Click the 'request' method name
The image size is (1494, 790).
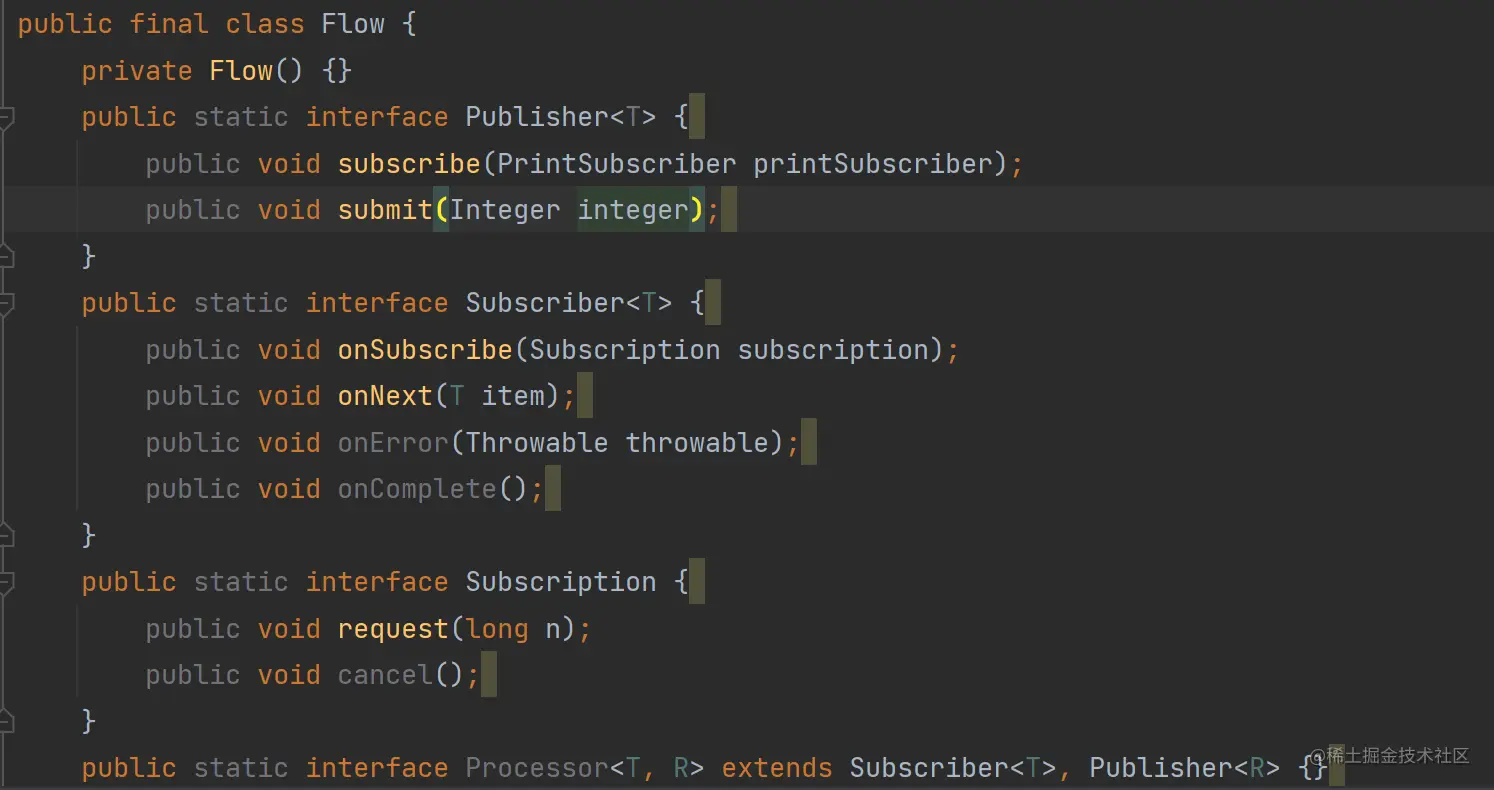(x=393, y=629)
